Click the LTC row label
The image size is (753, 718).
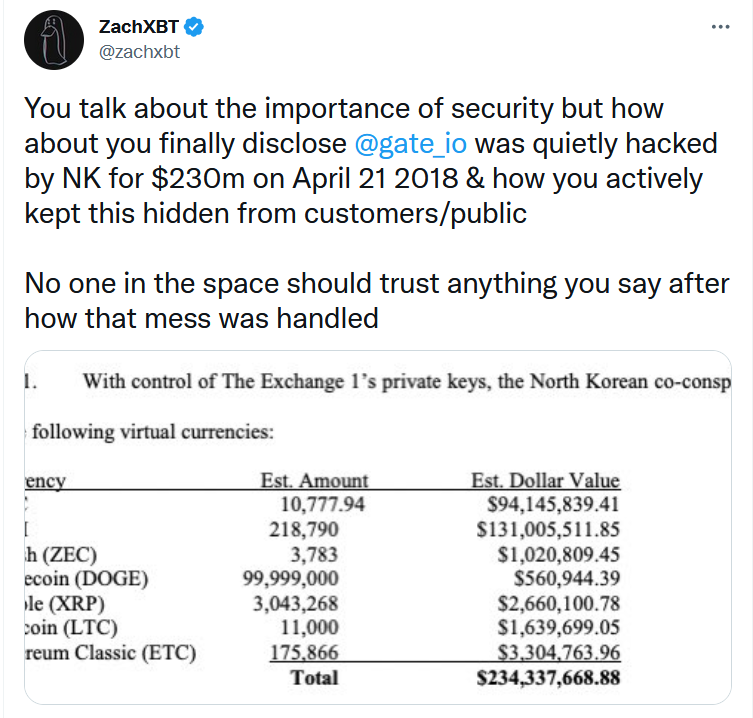pos(71,628)
